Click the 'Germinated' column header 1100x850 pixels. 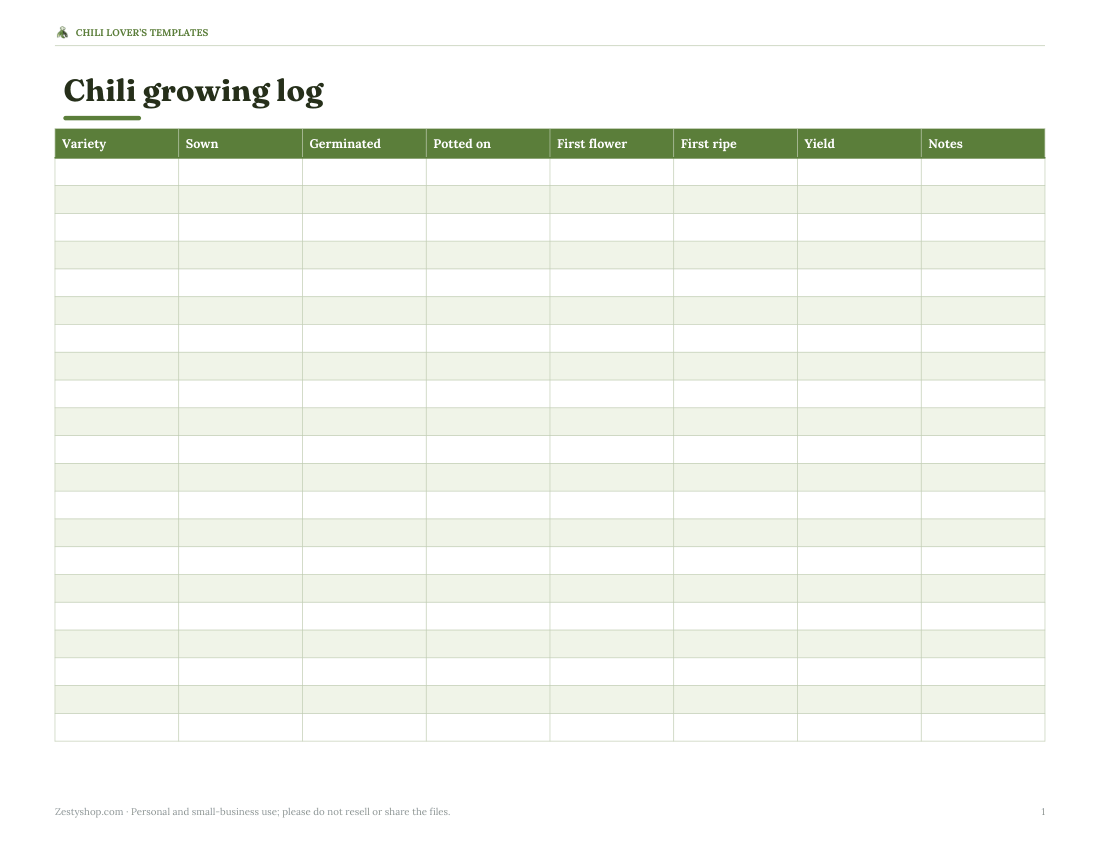pos(364,144)
